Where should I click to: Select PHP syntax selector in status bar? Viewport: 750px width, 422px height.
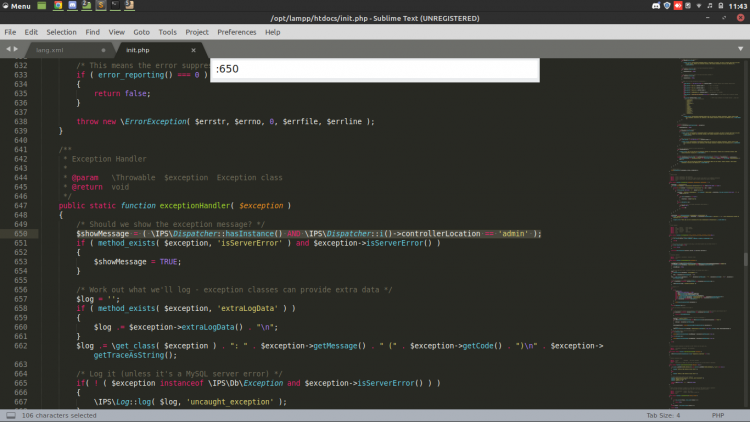[x=717, y=415]
